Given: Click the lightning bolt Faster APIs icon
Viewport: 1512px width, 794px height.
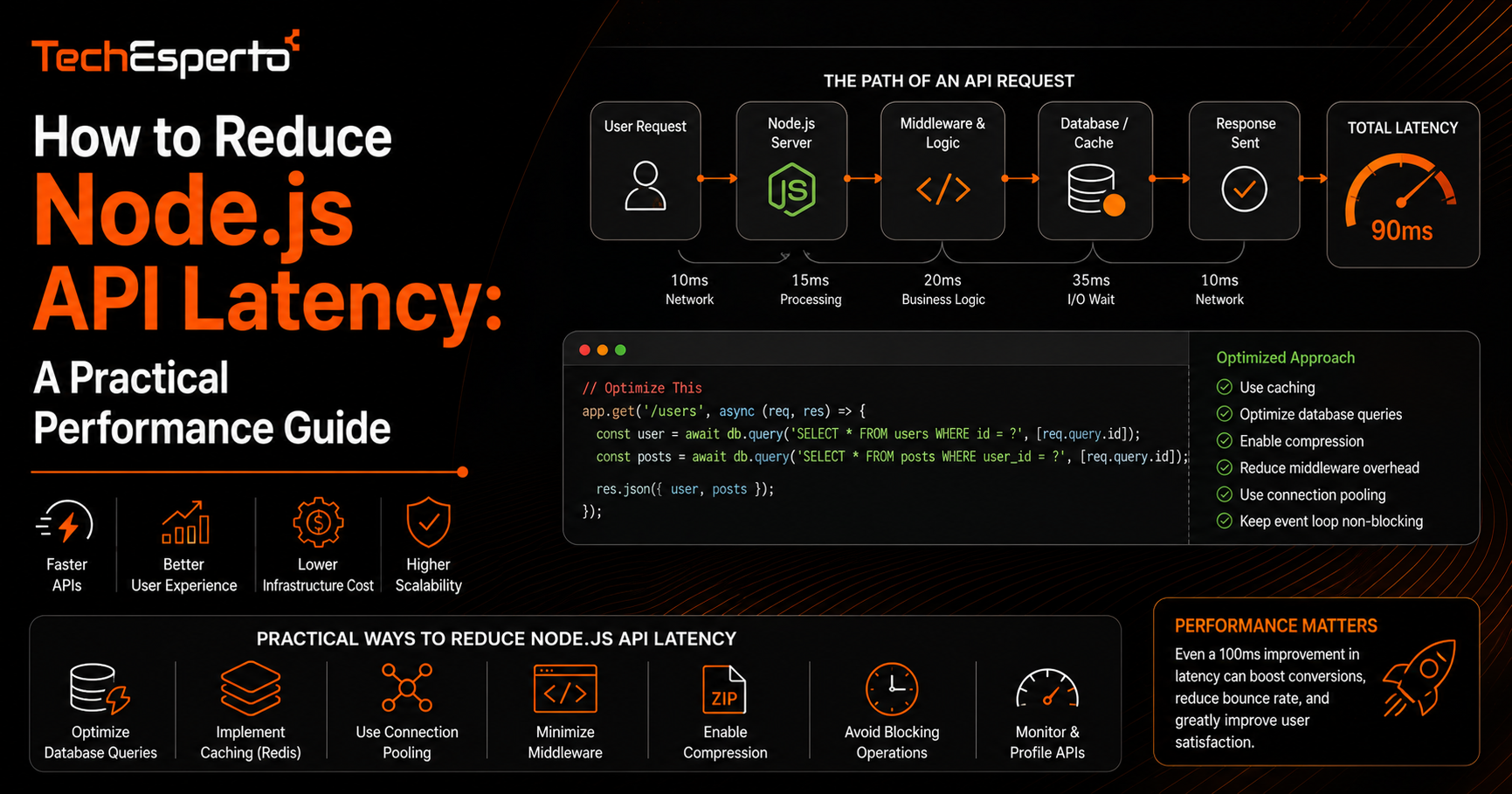Looking at the screenshot, I should click(x=66, y=523).
